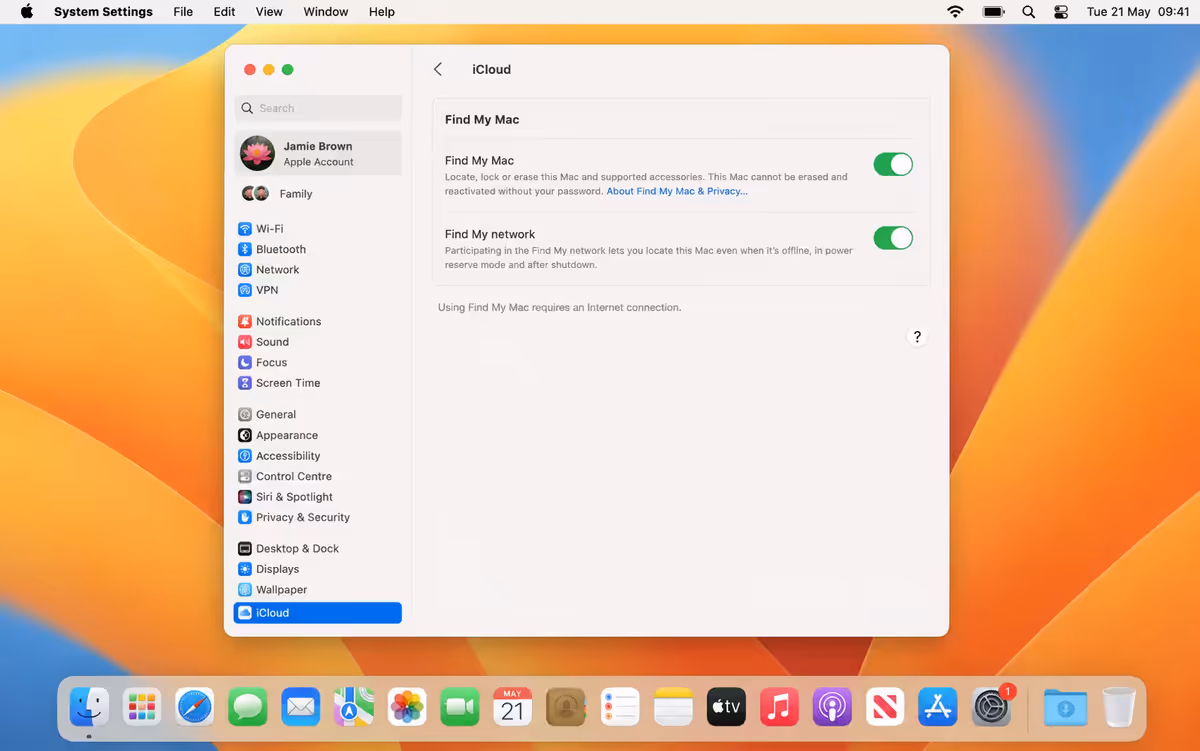This screenshot has height=751, width=1200.
Task: Open Photos app in Dock
Action: point(407,707)
